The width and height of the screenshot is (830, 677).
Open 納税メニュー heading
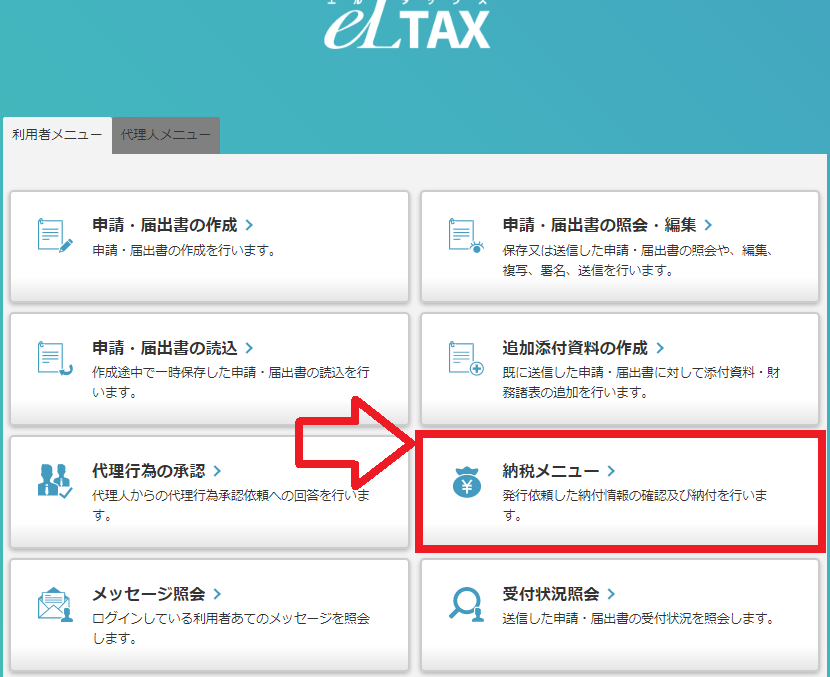[x=551, y=471]
